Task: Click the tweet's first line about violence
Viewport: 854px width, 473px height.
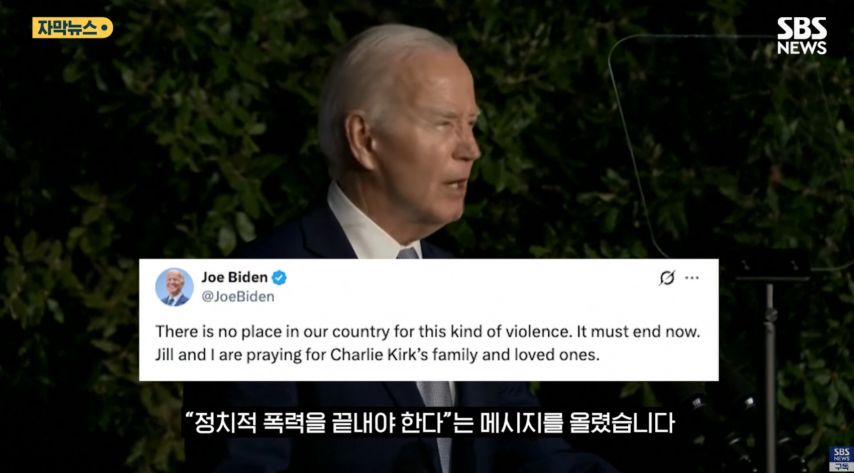Action: click(427, 332)
